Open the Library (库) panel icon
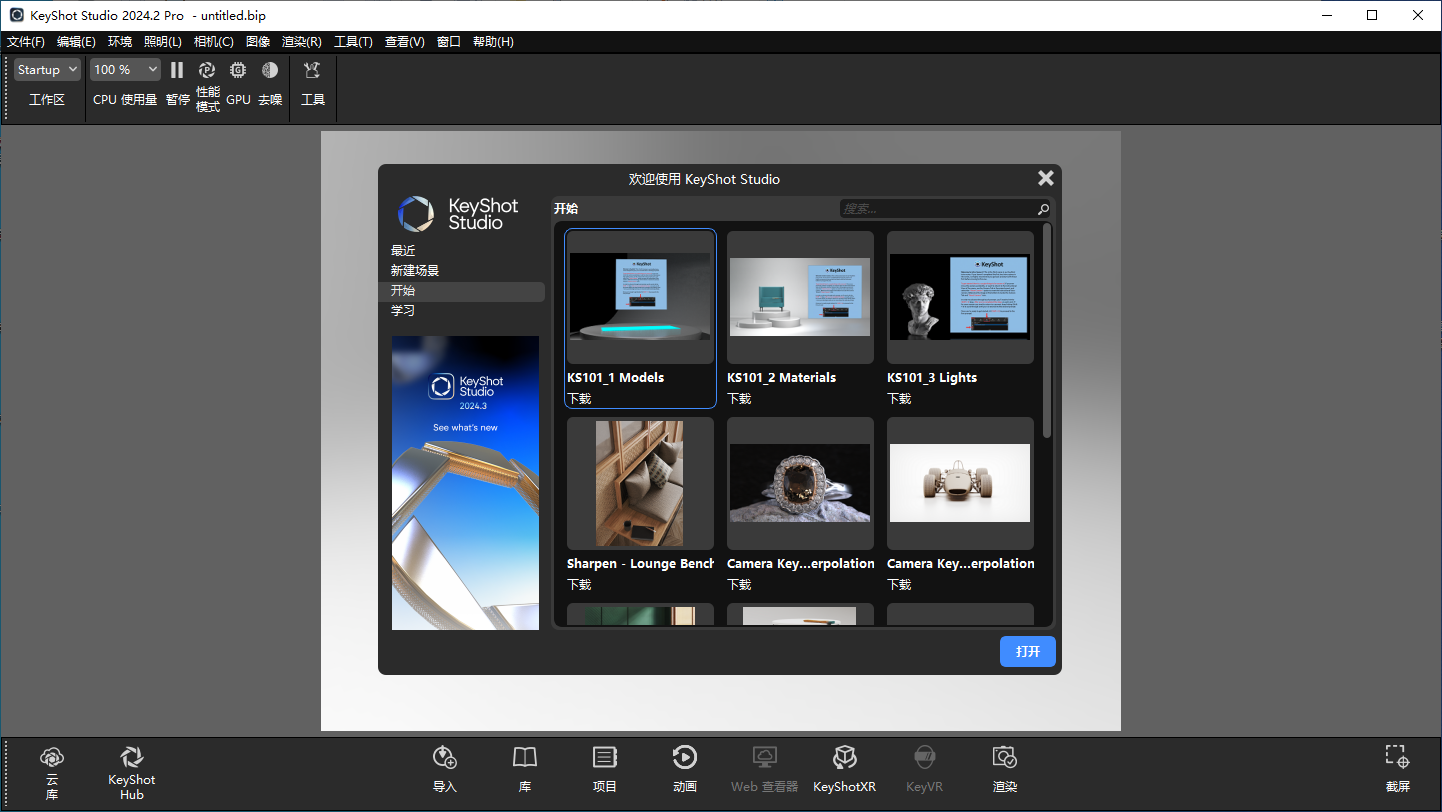Image resolution: width=1442 pixels, height=812 pixels. 525,769
